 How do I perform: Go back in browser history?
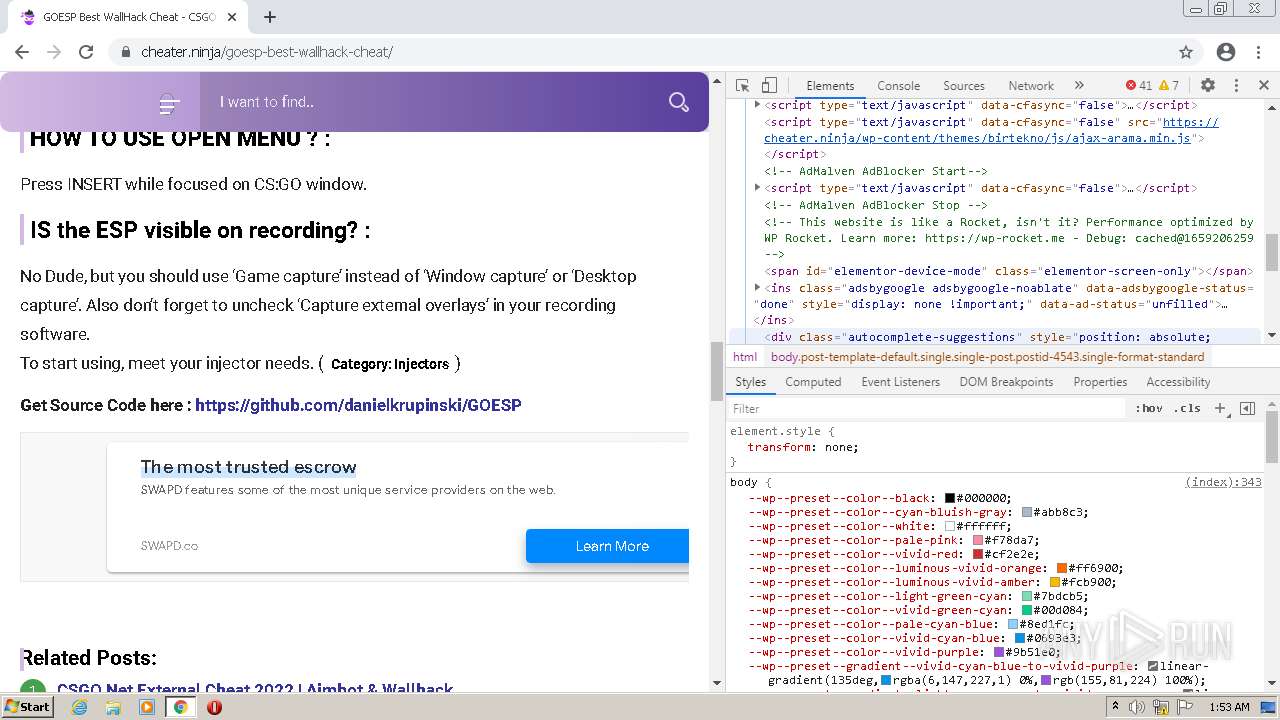click(22, 52)
